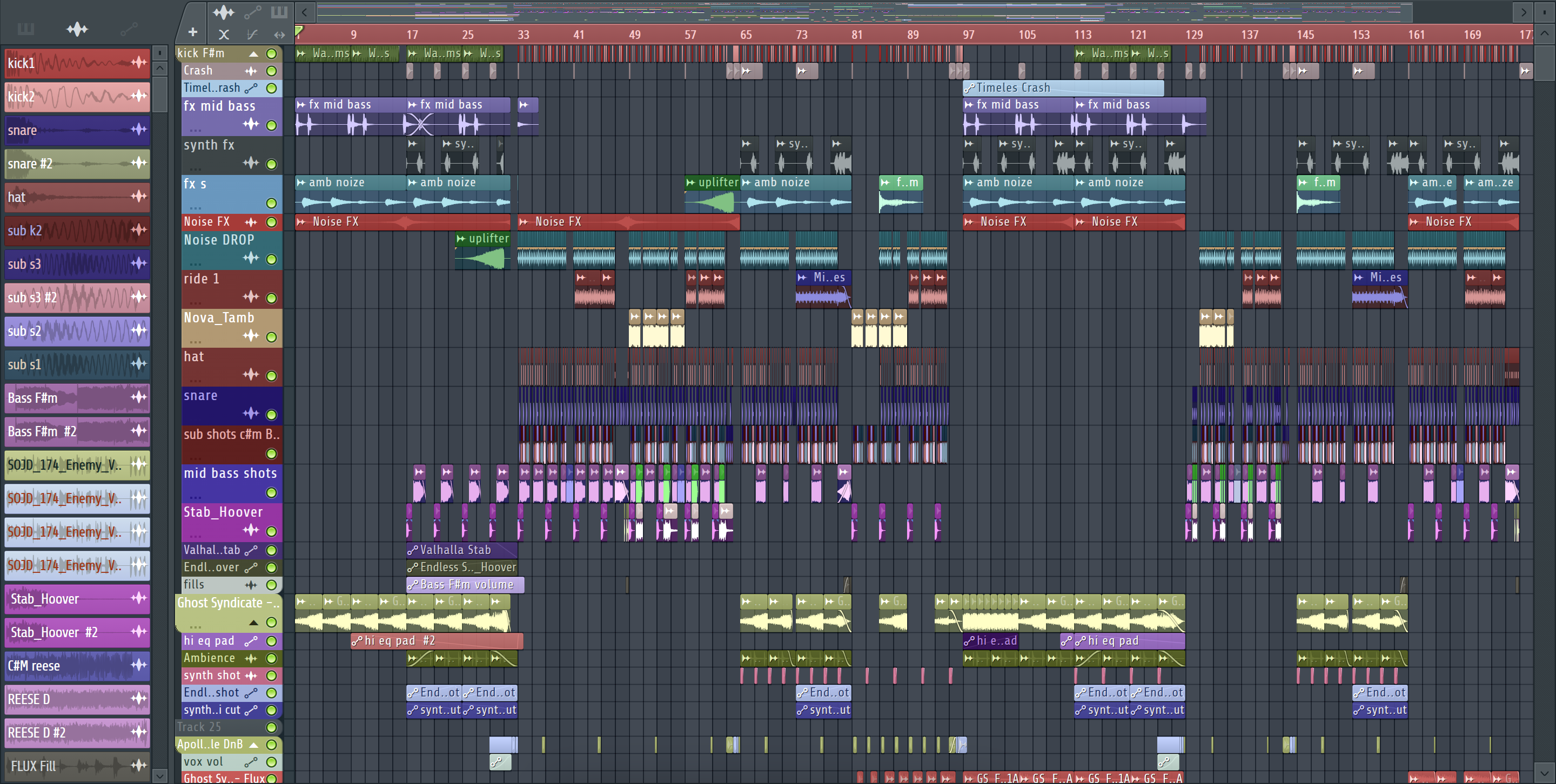Click the automation icon on Timel..rash track
This screenshot has width=1556, height=784.
point(251,88)
